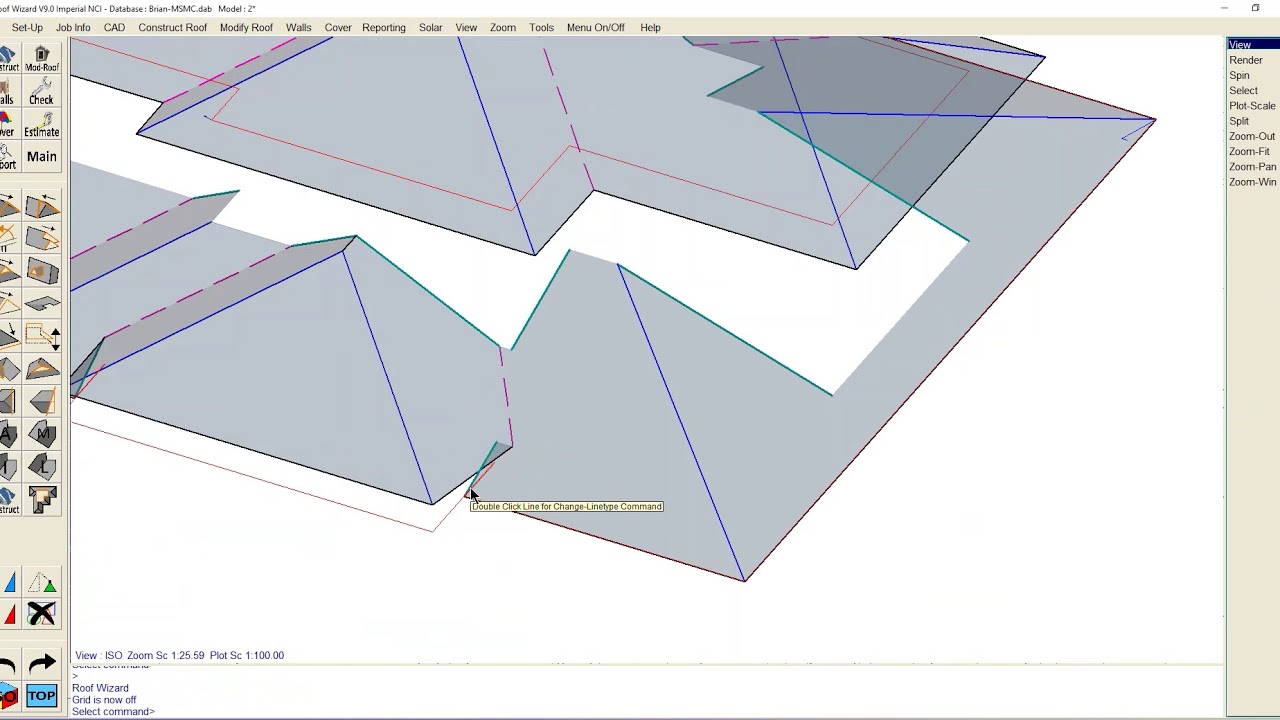The image size is (1280, 720).
Task: Choose Plot-Scale in the right panel
Action: click(1252, 105)
